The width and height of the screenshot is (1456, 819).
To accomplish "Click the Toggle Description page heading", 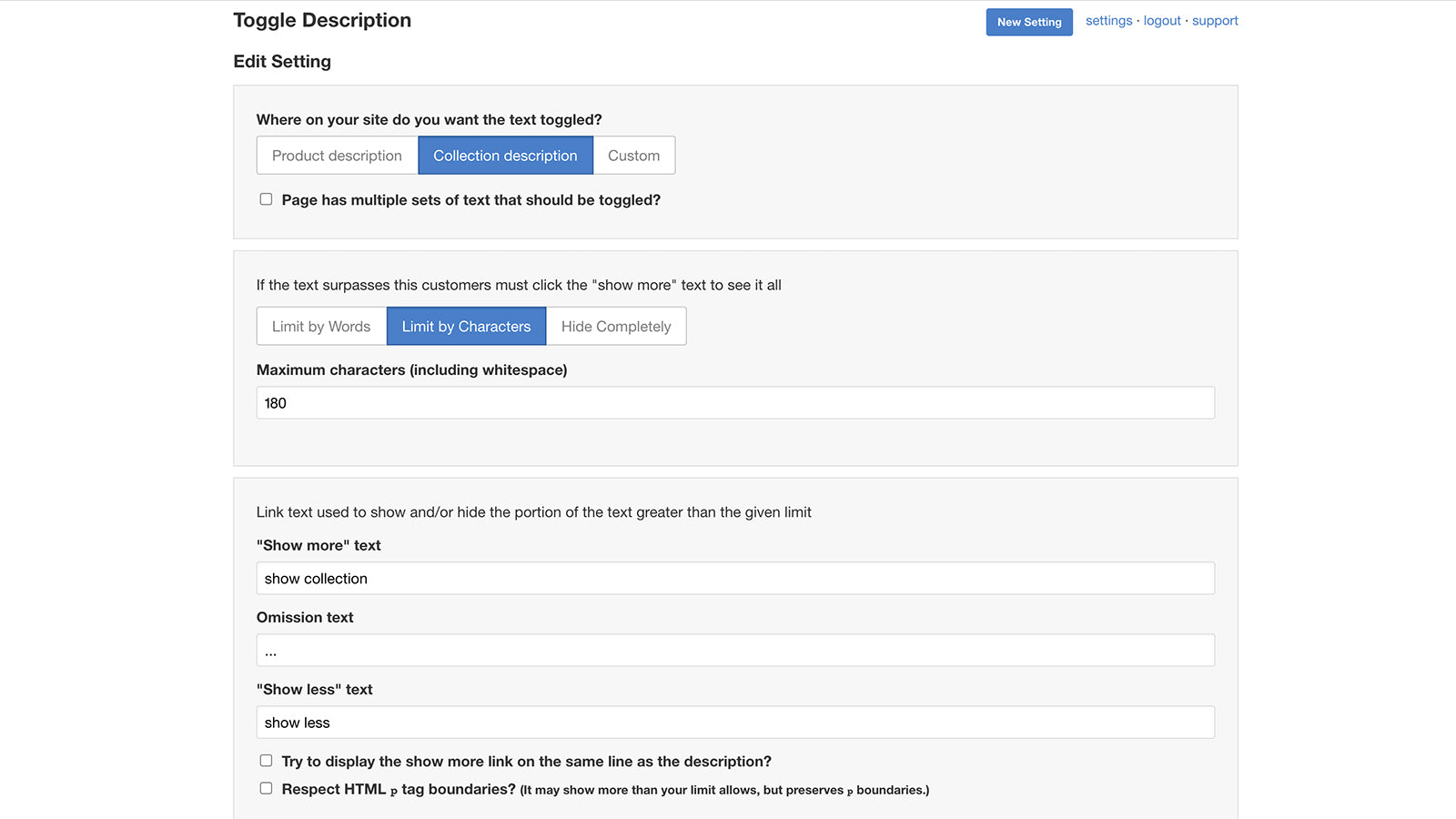I will tap(322, 19).
